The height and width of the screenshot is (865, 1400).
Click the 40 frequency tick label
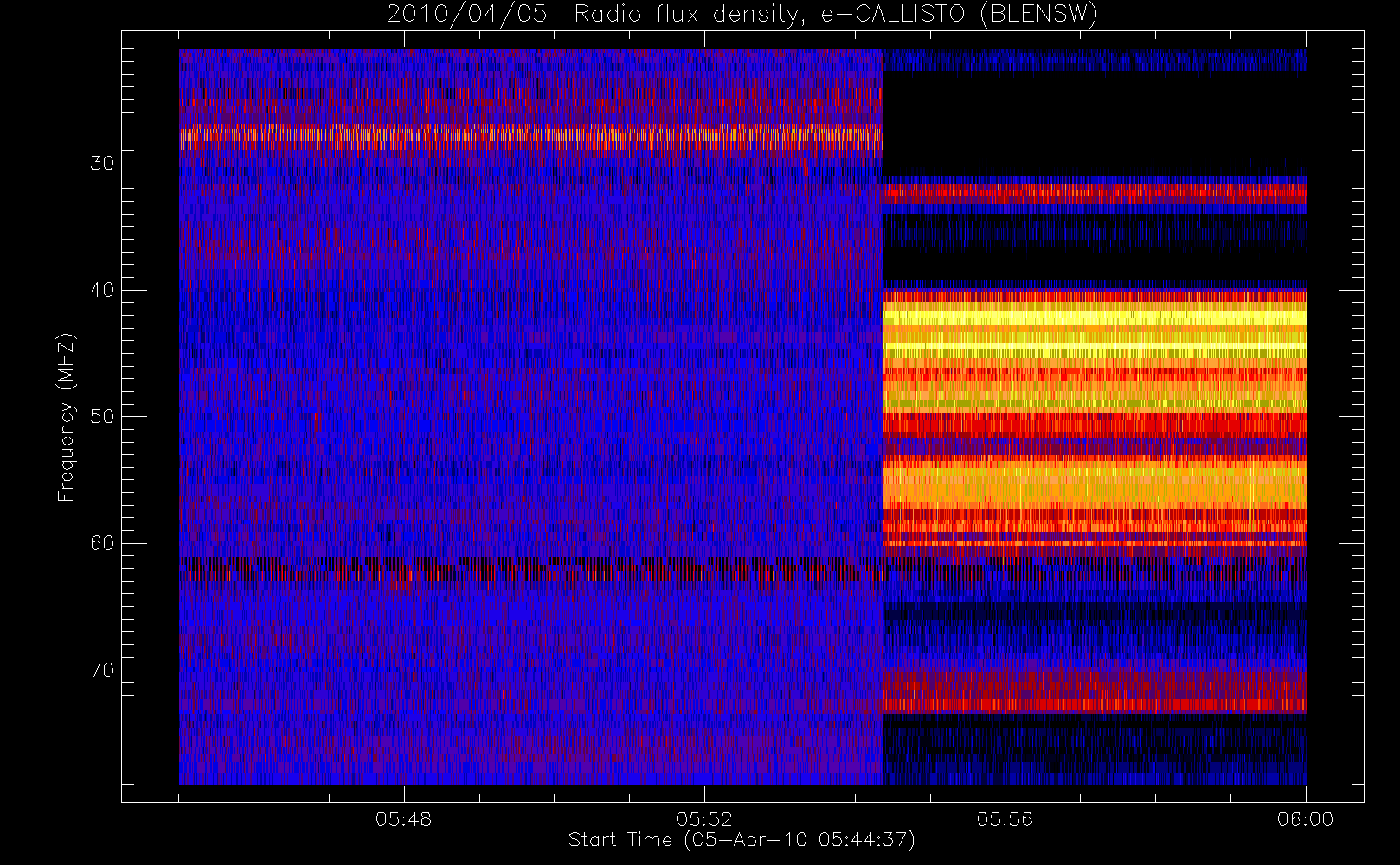[x=102, y=290]
